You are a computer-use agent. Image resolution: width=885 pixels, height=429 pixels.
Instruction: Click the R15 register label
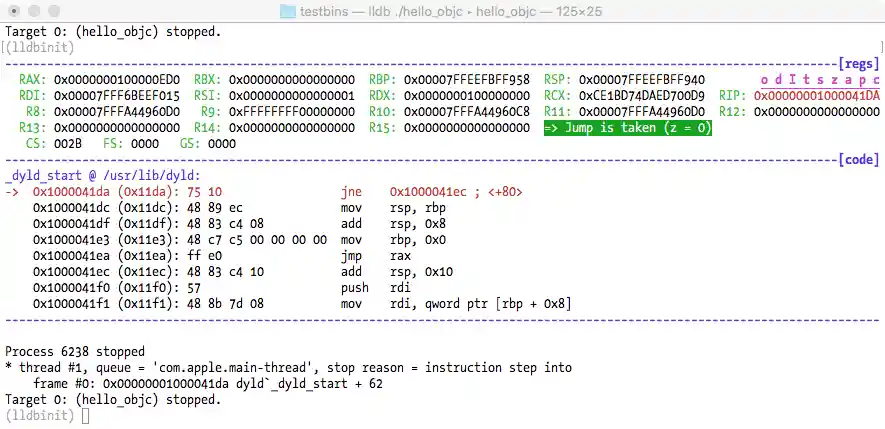coord(383,128)
